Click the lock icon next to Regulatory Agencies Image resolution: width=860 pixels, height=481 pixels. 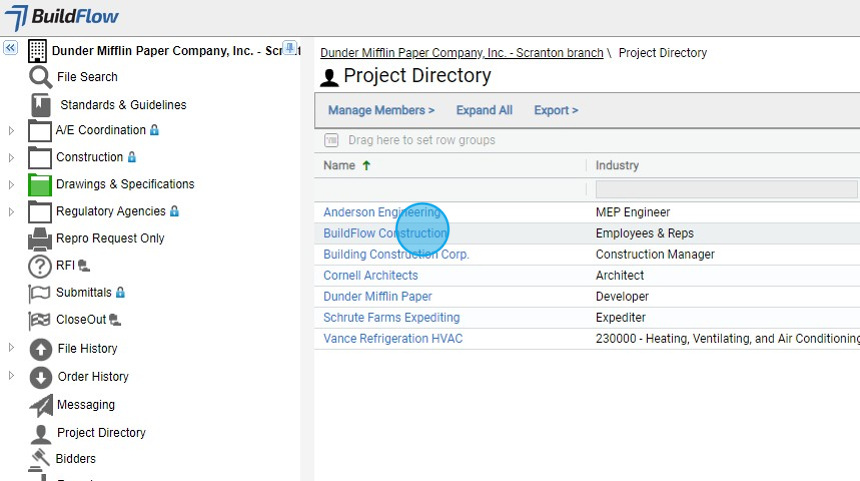tap(174, 211)
